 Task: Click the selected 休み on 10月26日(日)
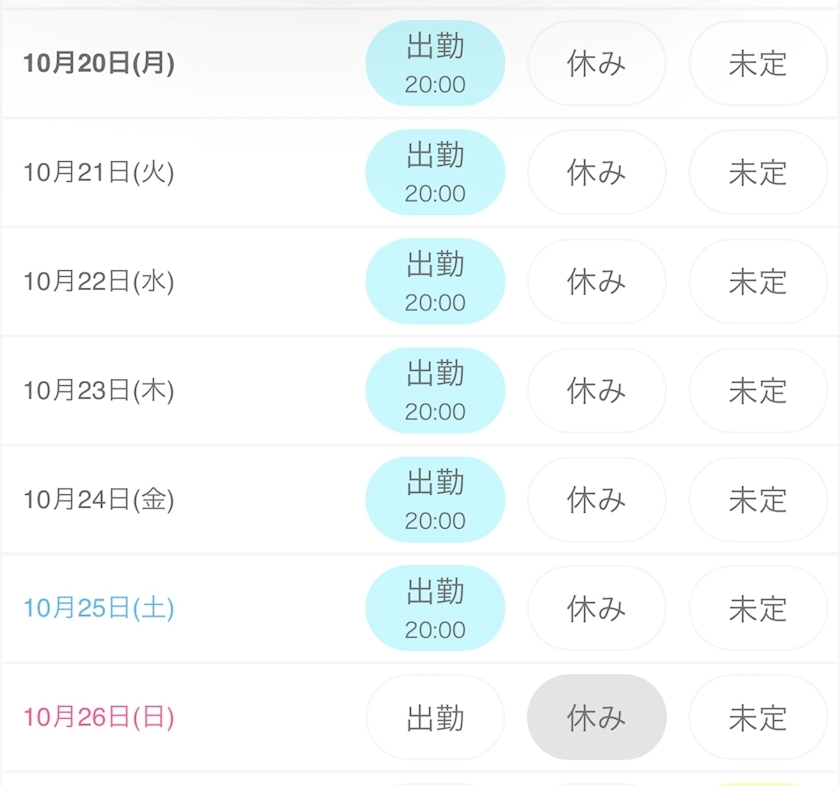[x=596, y=717]
